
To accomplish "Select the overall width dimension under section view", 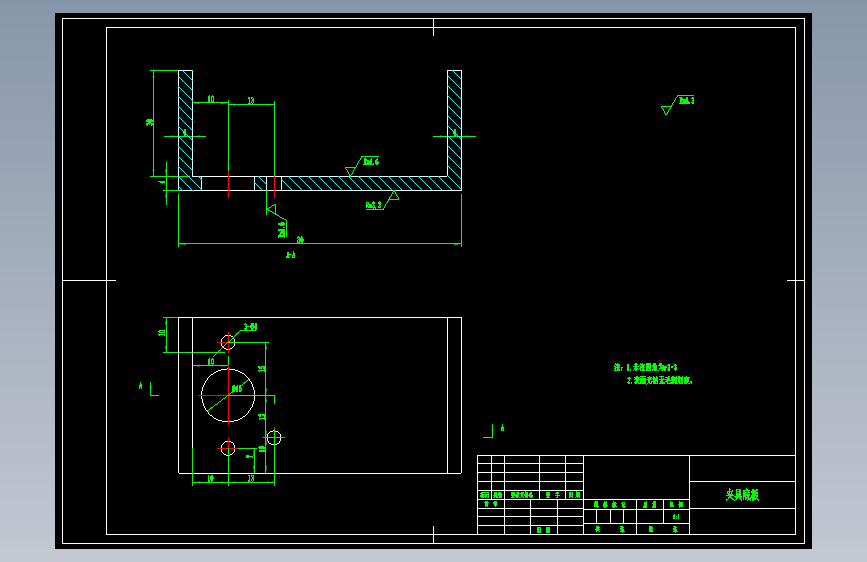I will click(300, 240).
